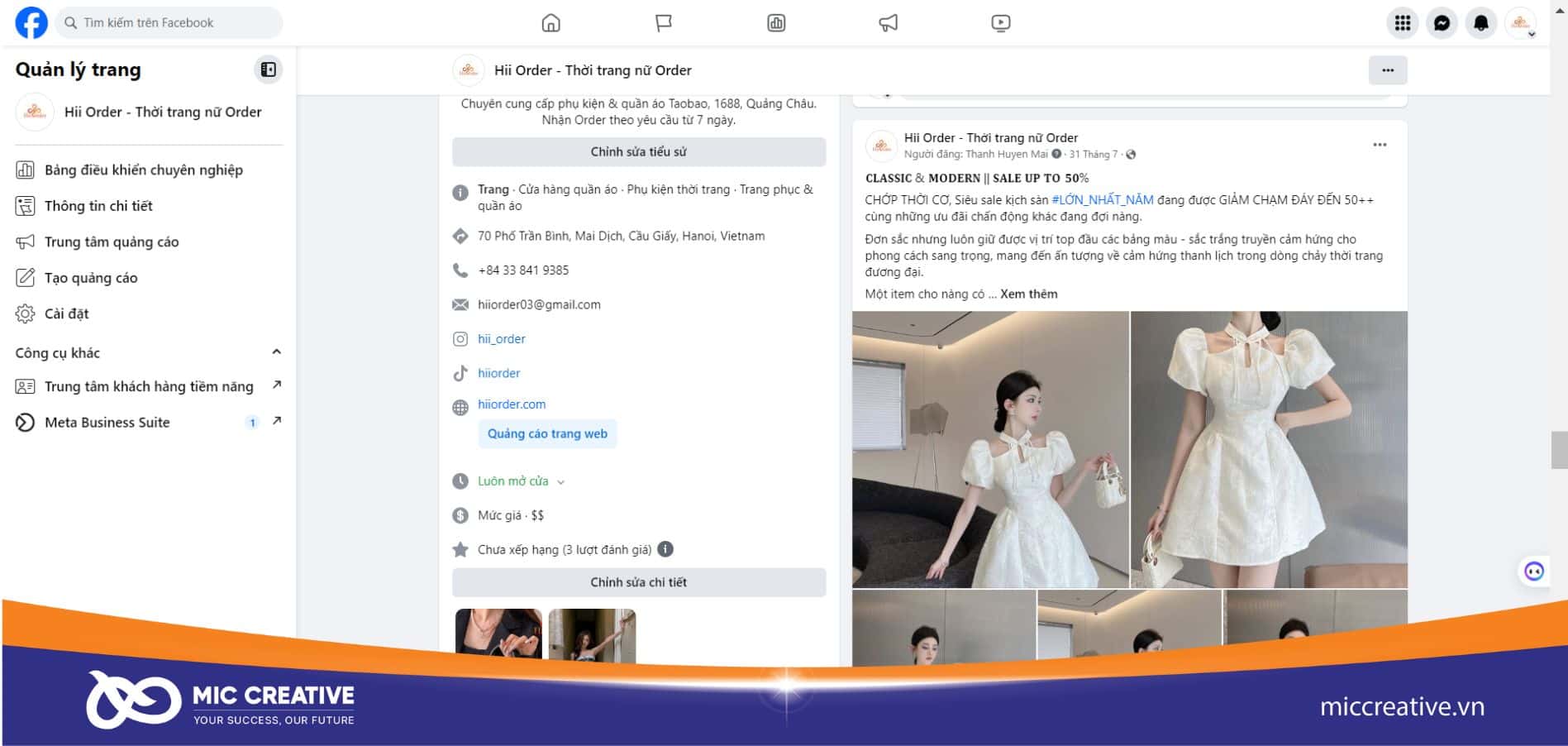
Task: Open Trung tâm khách hàng tiềm năng
Action: [149, 386]
